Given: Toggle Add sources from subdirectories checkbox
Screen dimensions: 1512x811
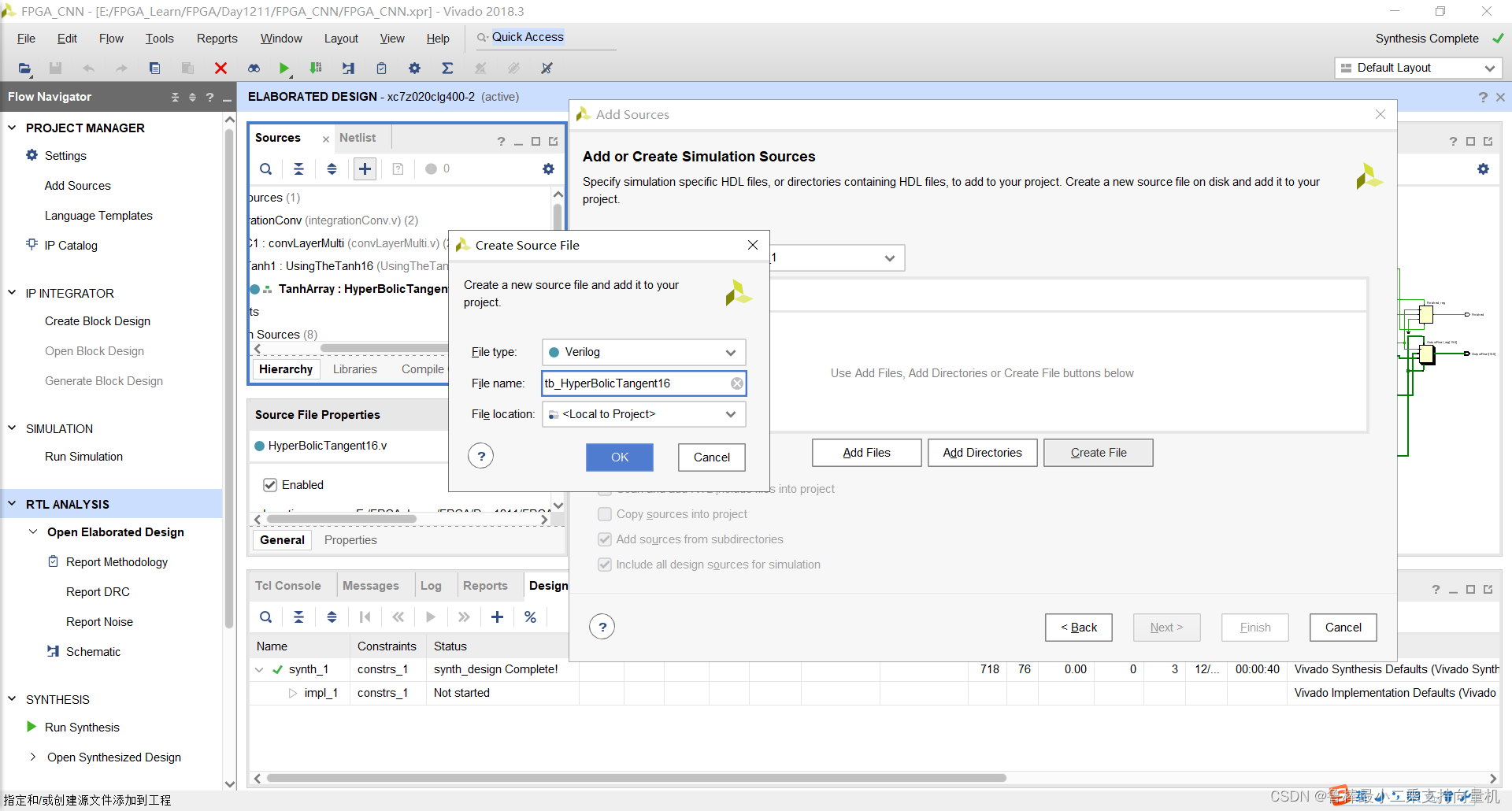Looking at the screenshot, I should click(x=605, y=539).
